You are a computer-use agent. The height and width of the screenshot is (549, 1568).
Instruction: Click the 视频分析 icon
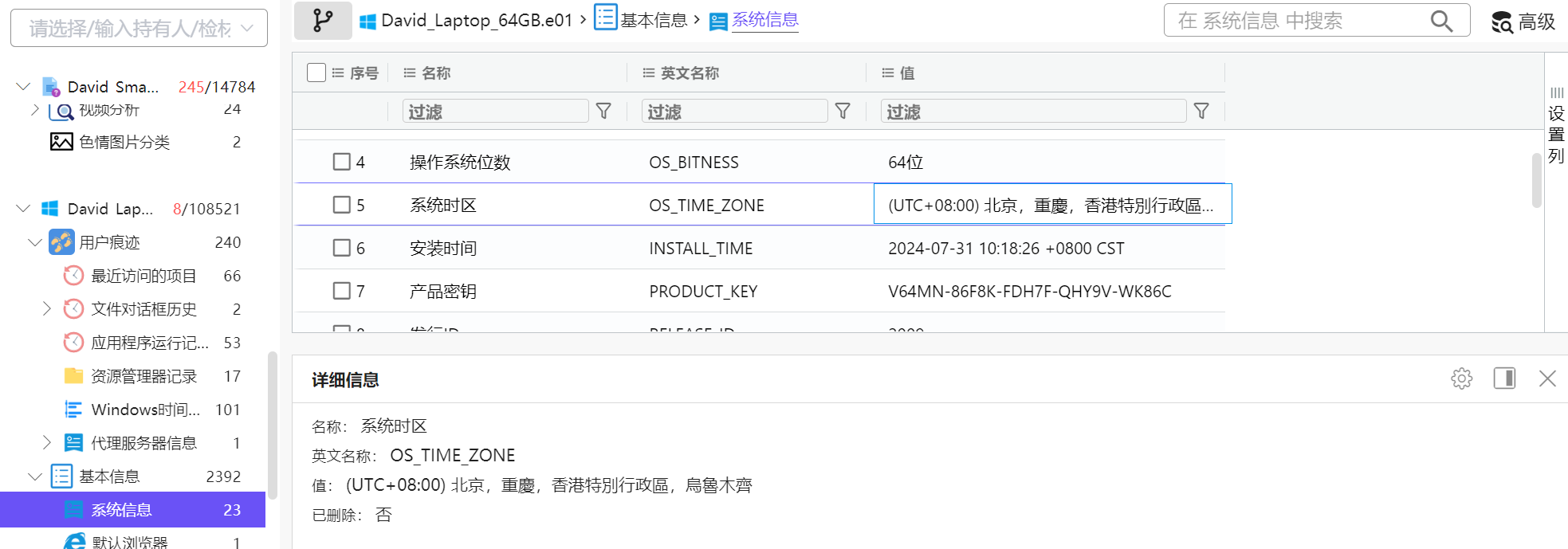(x=61, y=111)
